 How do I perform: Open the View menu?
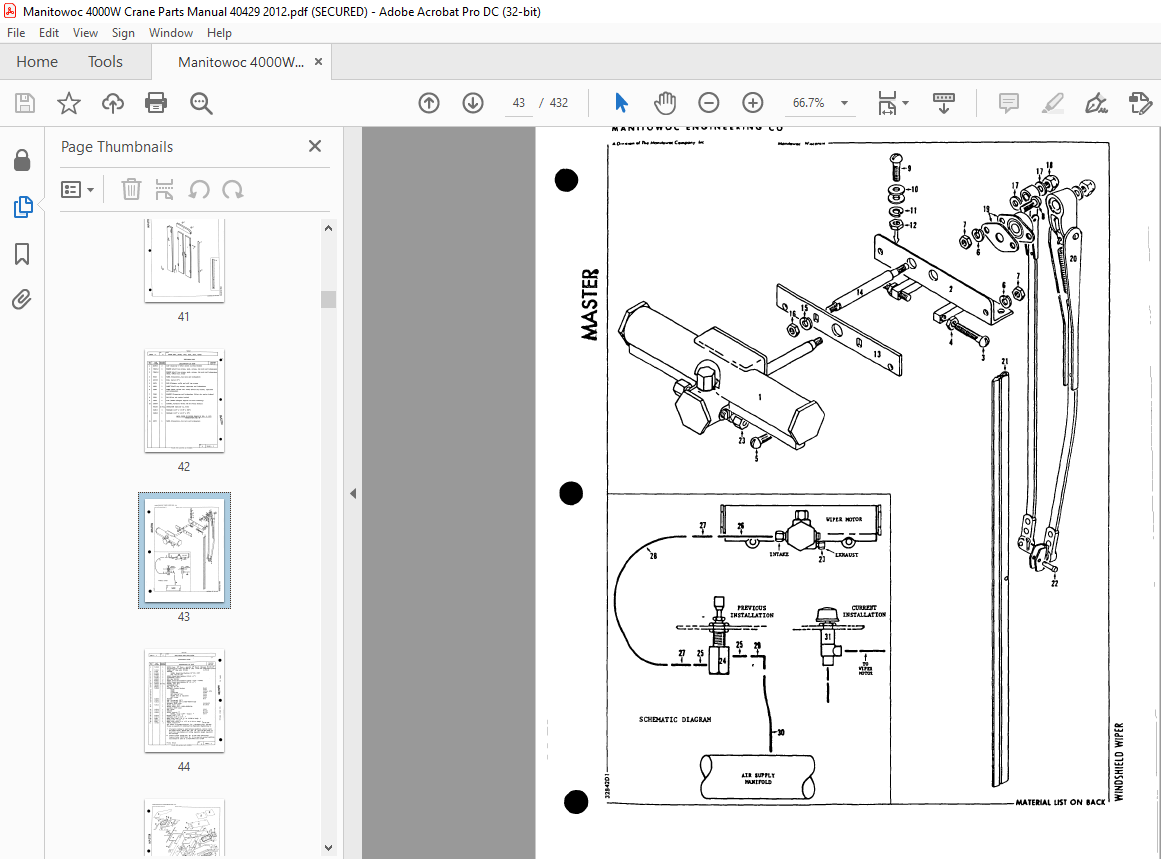click(x=85, y=33)
